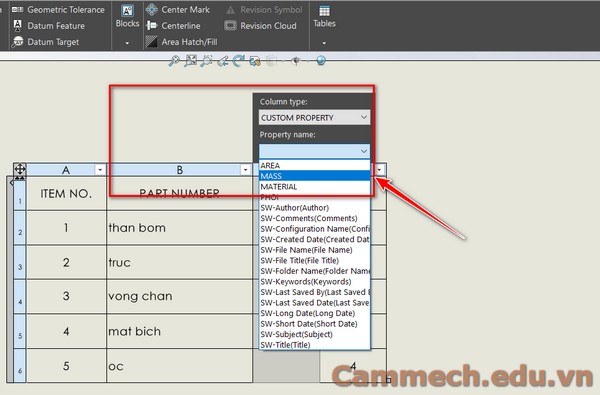Image resolution: width=600 pixels, height=395 pixels.
Task: Click the Rotate View icon
Action: coord(238,61)
